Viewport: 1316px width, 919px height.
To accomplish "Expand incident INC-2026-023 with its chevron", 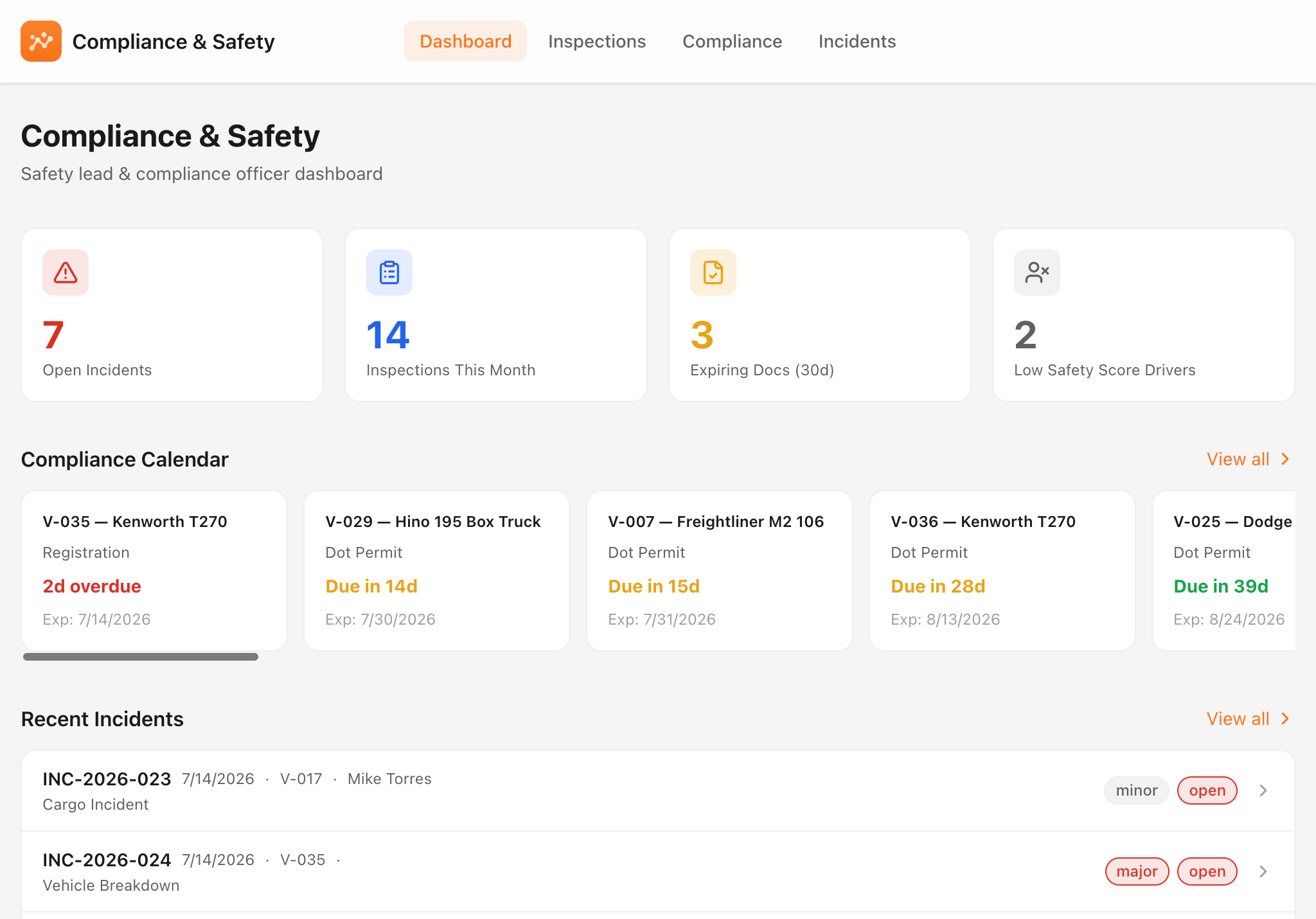I will (1263, 790).
